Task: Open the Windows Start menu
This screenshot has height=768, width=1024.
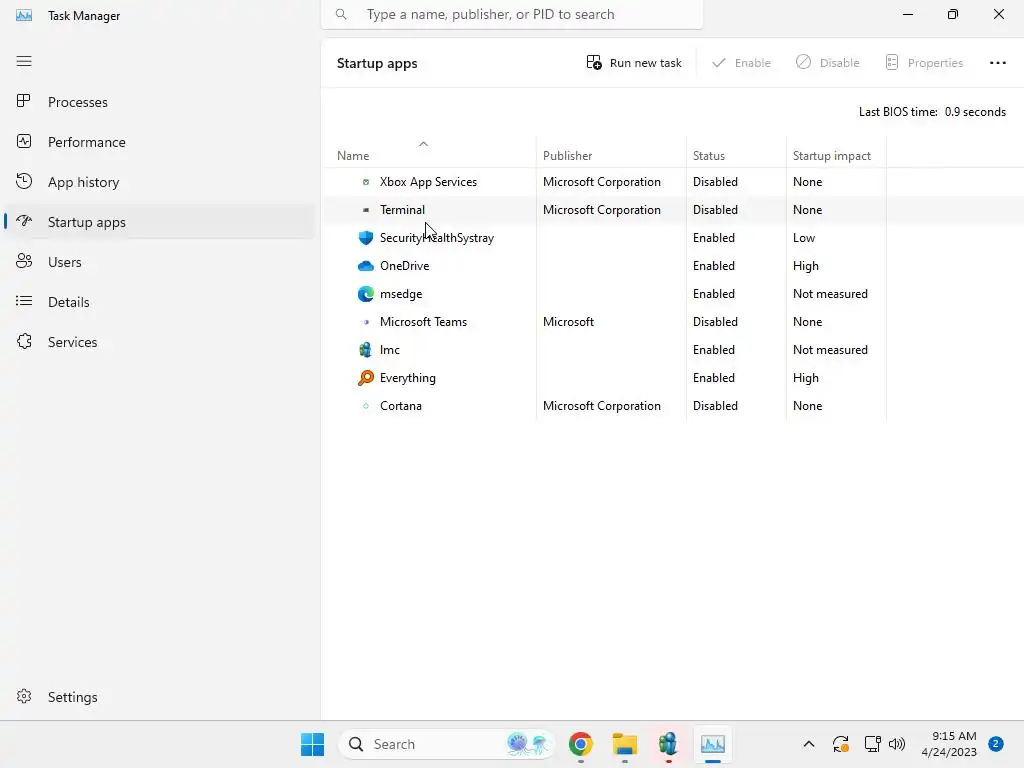Action: coord(313,744)
